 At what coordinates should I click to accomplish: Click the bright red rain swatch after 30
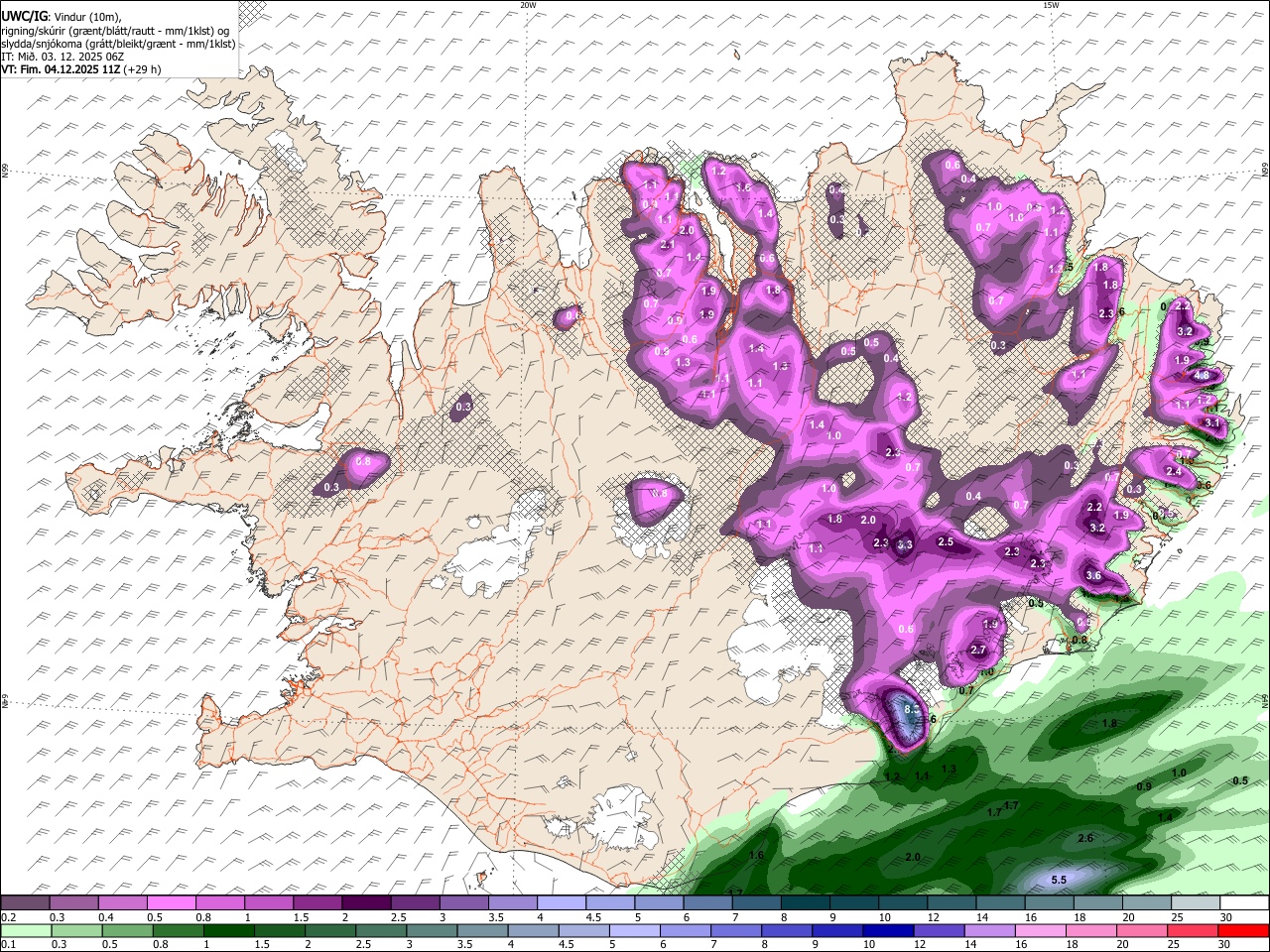click(x=1245, y=930)
